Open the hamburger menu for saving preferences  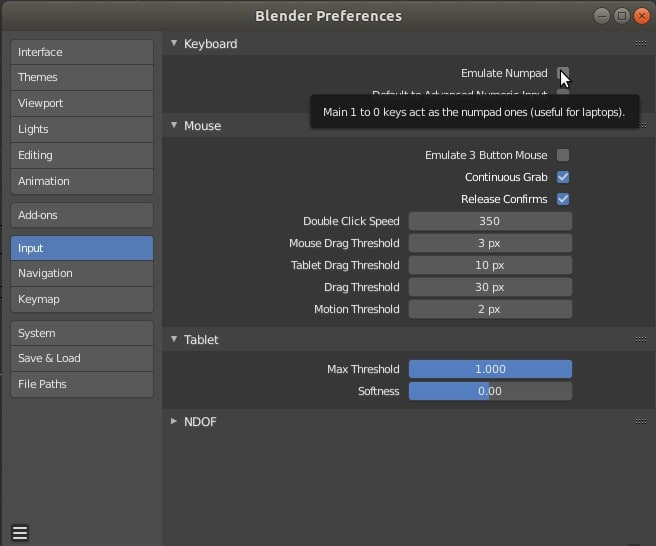pos(20,533)
